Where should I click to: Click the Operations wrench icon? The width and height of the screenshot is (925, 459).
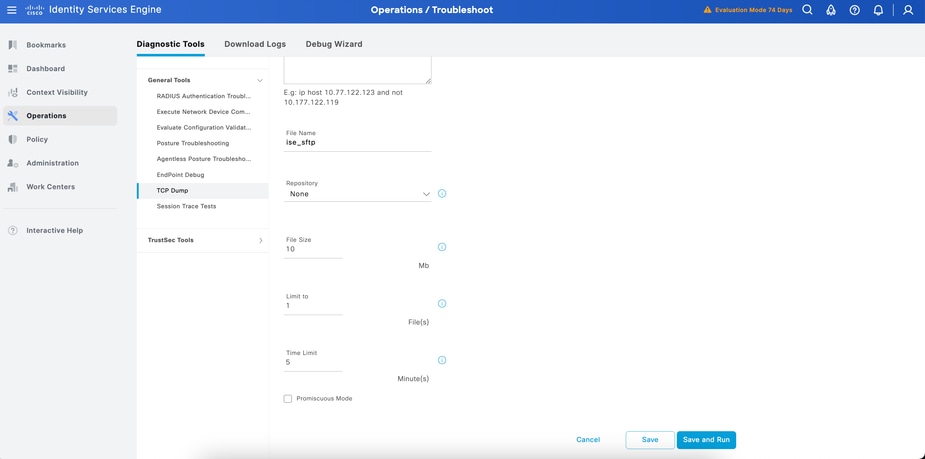[x=12, y=116]
